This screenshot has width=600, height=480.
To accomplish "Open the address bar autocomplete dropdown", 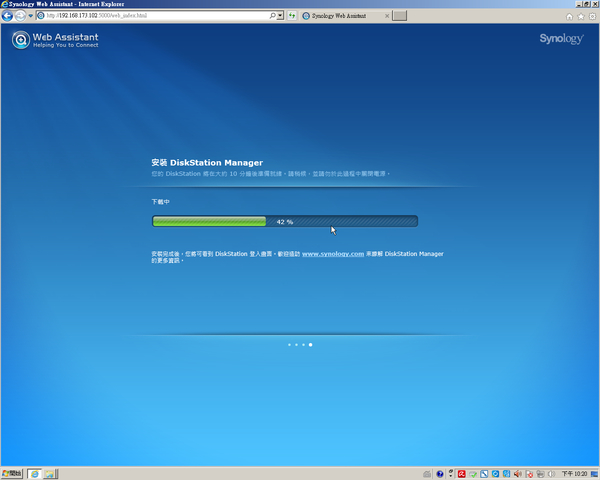I will [x=280, y=16].
